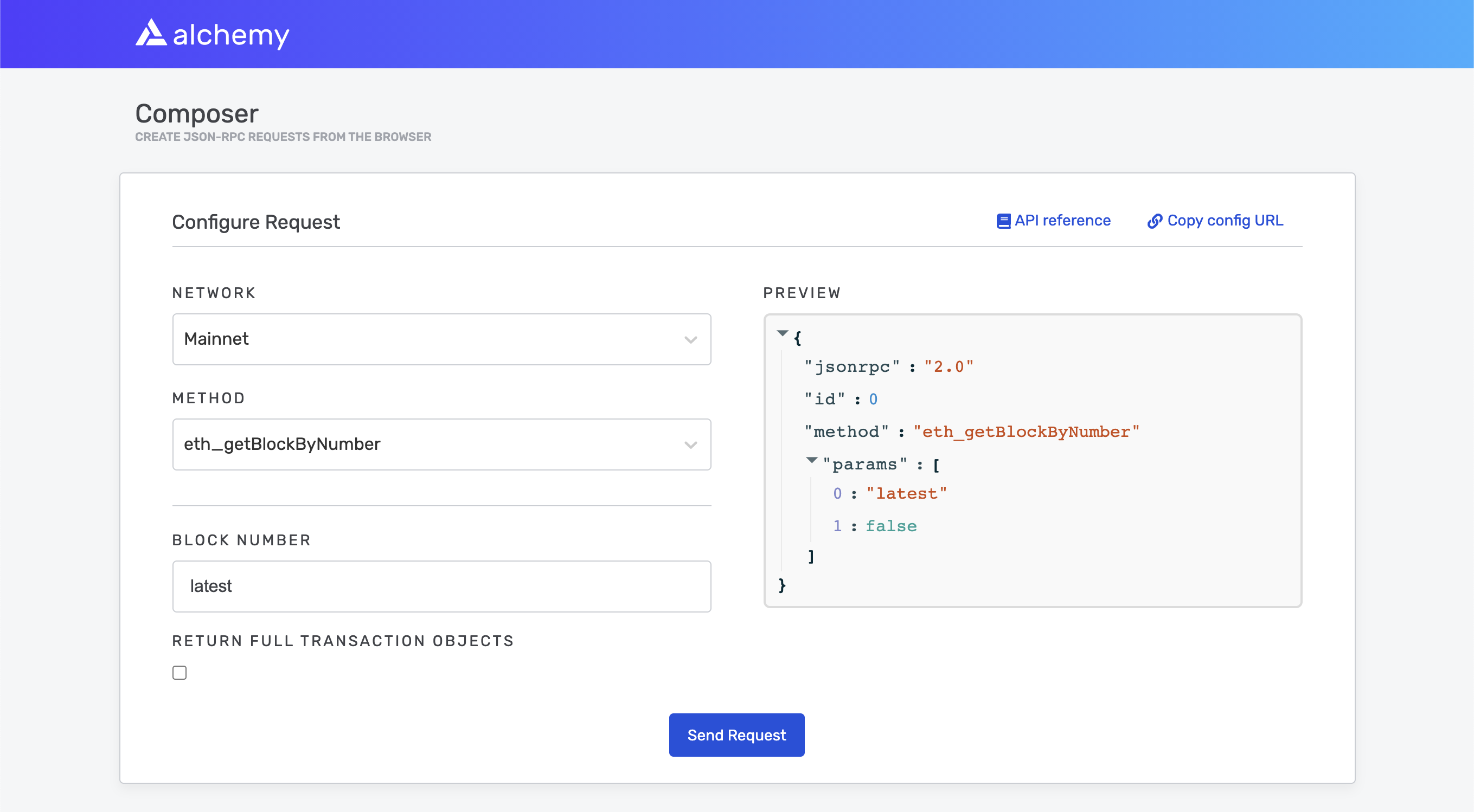This screenshot has height=812, width=1474.
Task: Click the Network dropdown chevron icon
Action: tap(691, 340)
